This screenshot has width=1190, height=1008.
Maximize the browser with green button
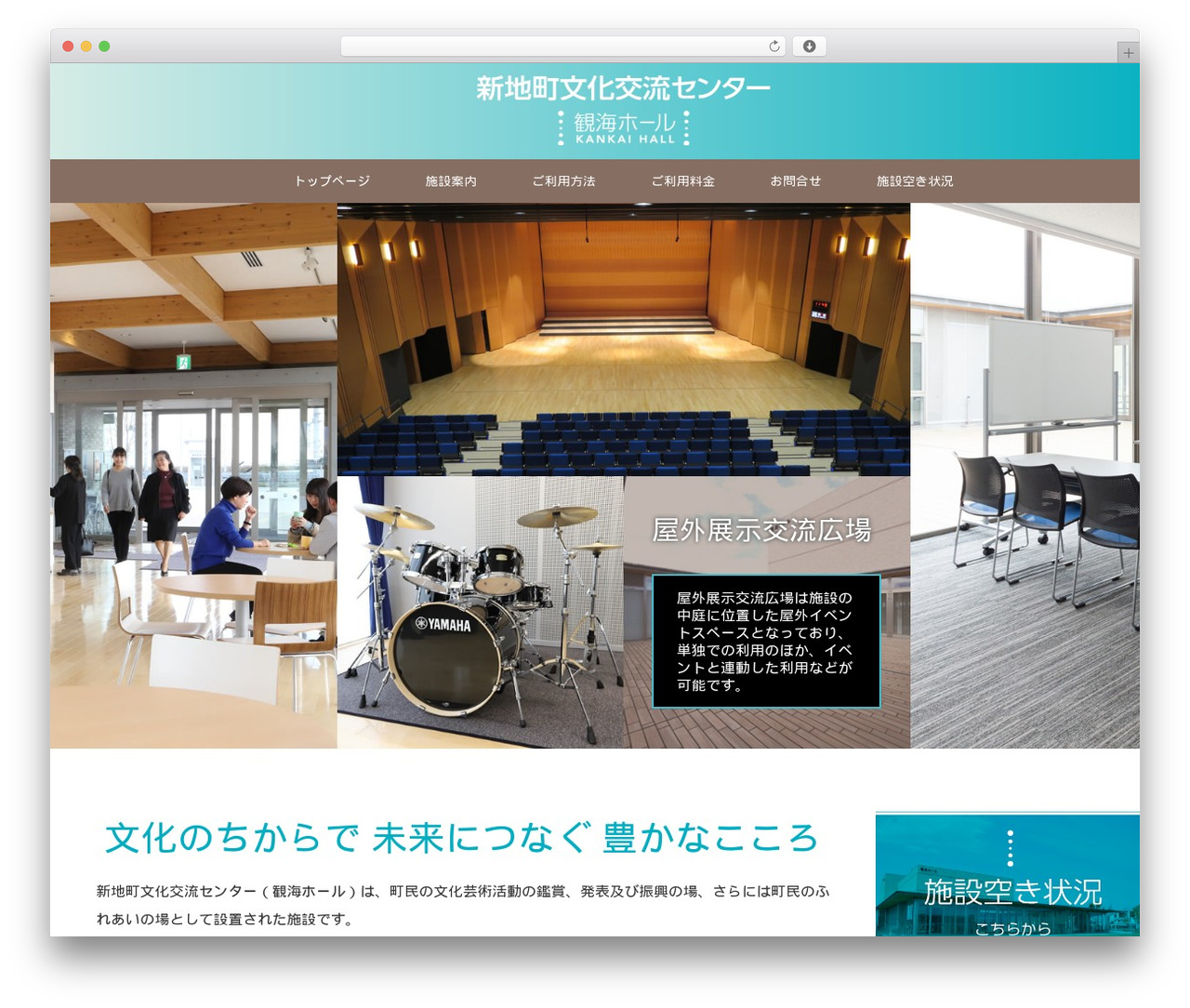tap(104, 46)
